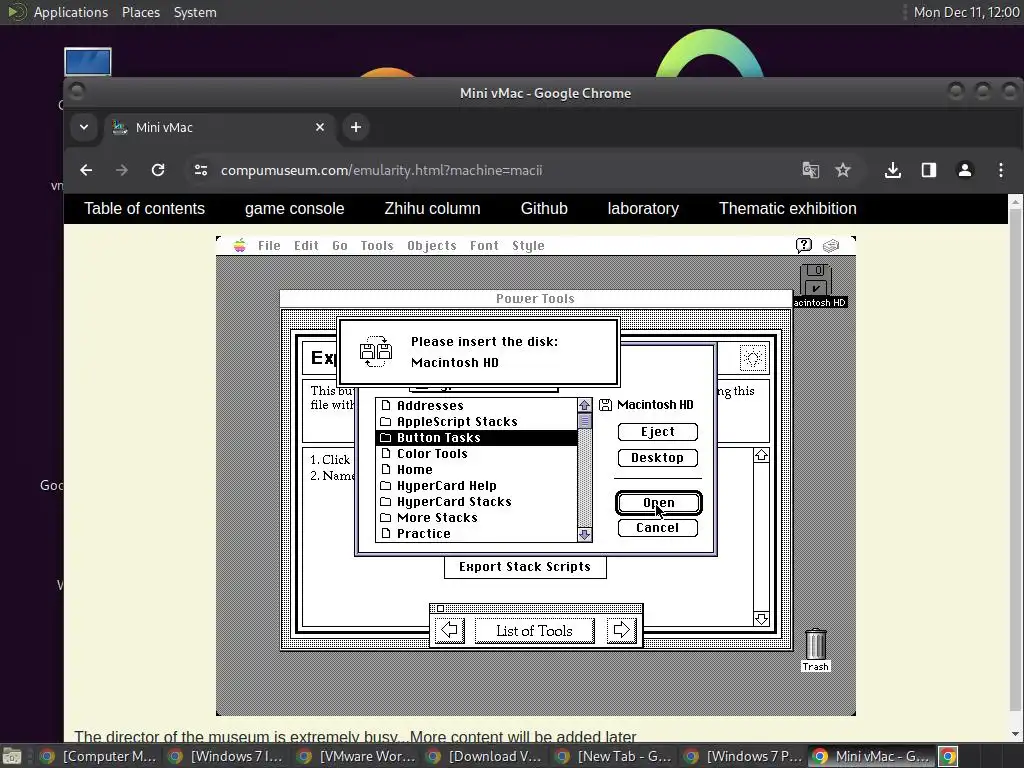Close the navigator palette close box

440,609
